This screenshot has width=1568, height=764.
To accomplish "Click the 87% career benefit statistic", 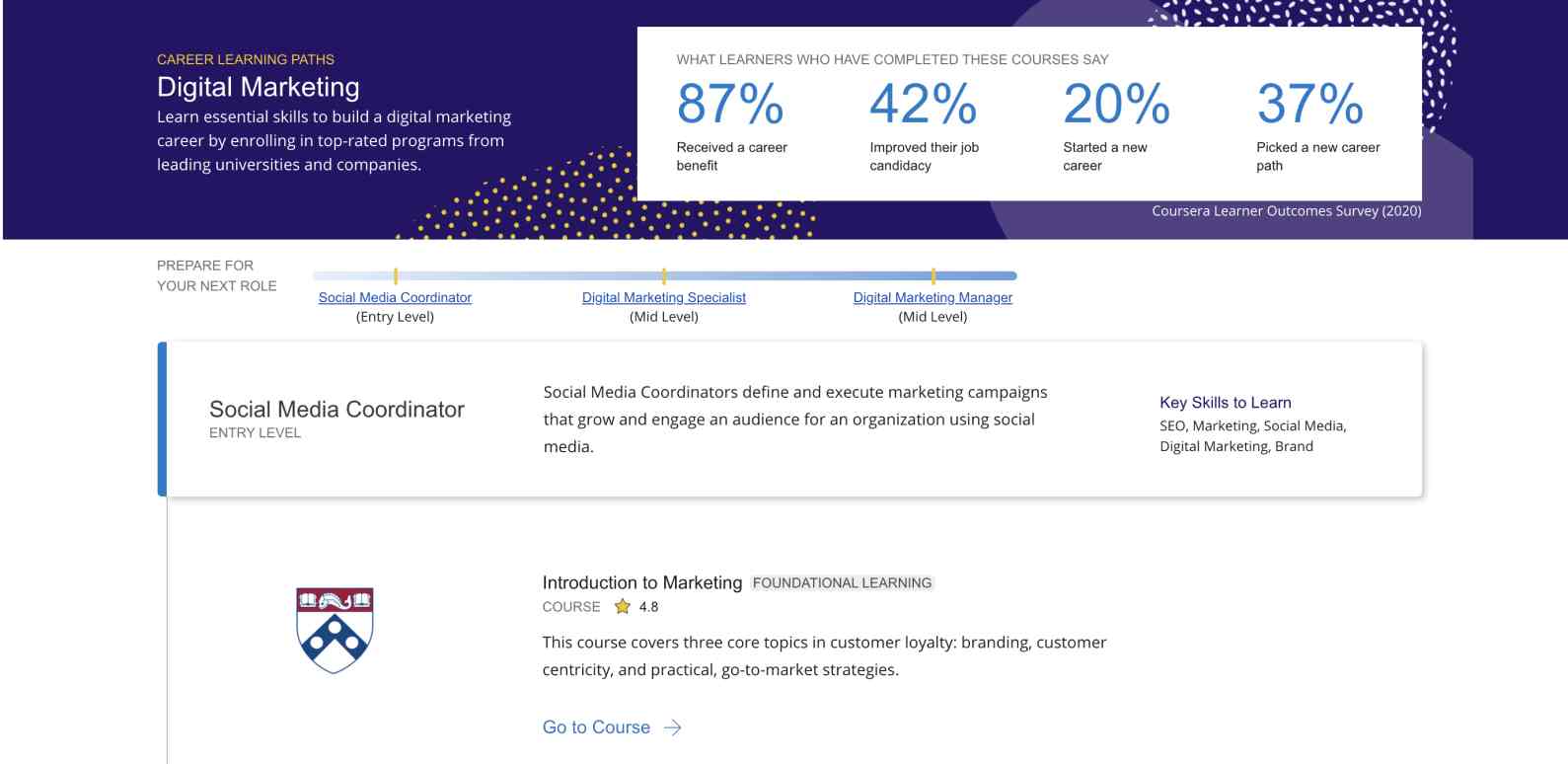I will pos(730,104).
